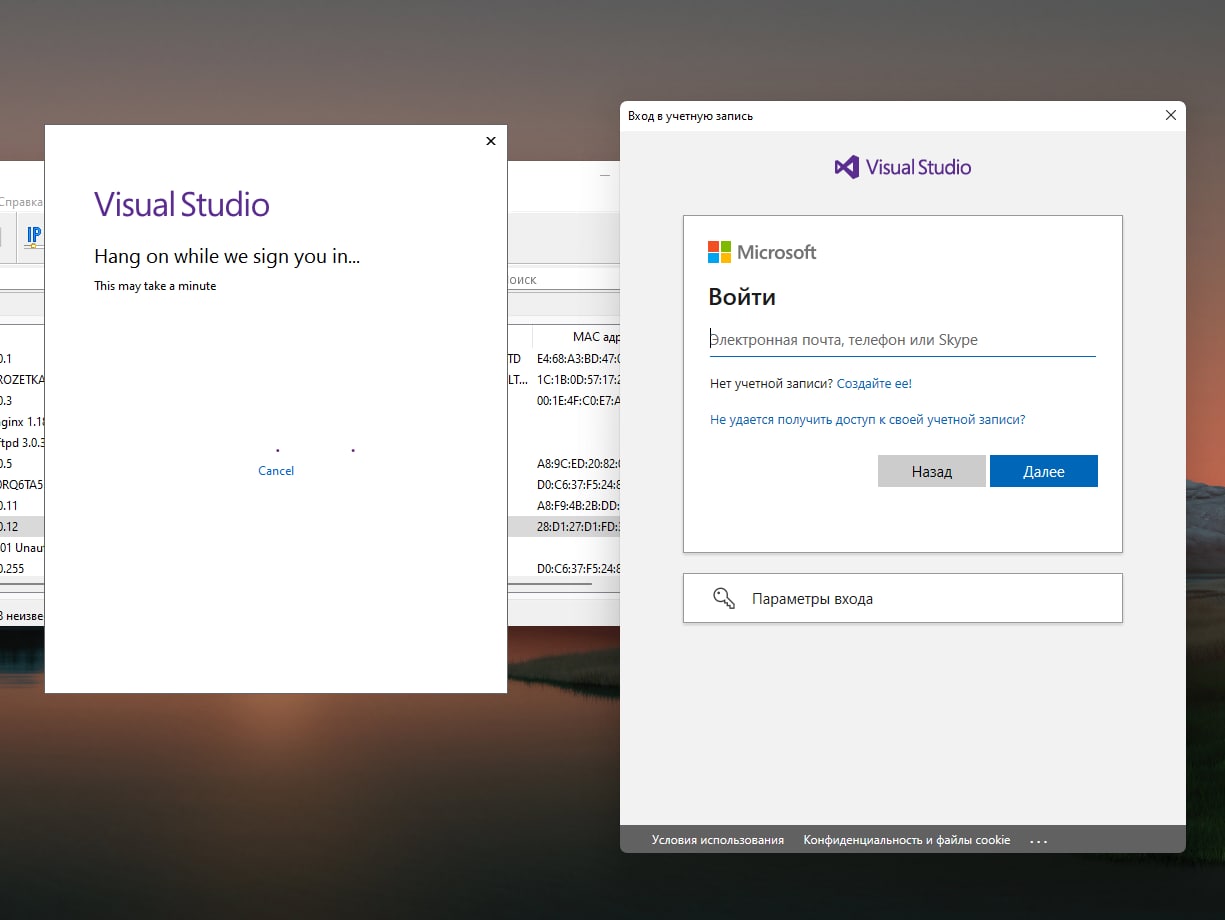Image resolution: width=1225 pixels, height=920 pixels.
Task: Select MAC address 00:1E:4F:C0:E7 row
Action: [578, 400]
